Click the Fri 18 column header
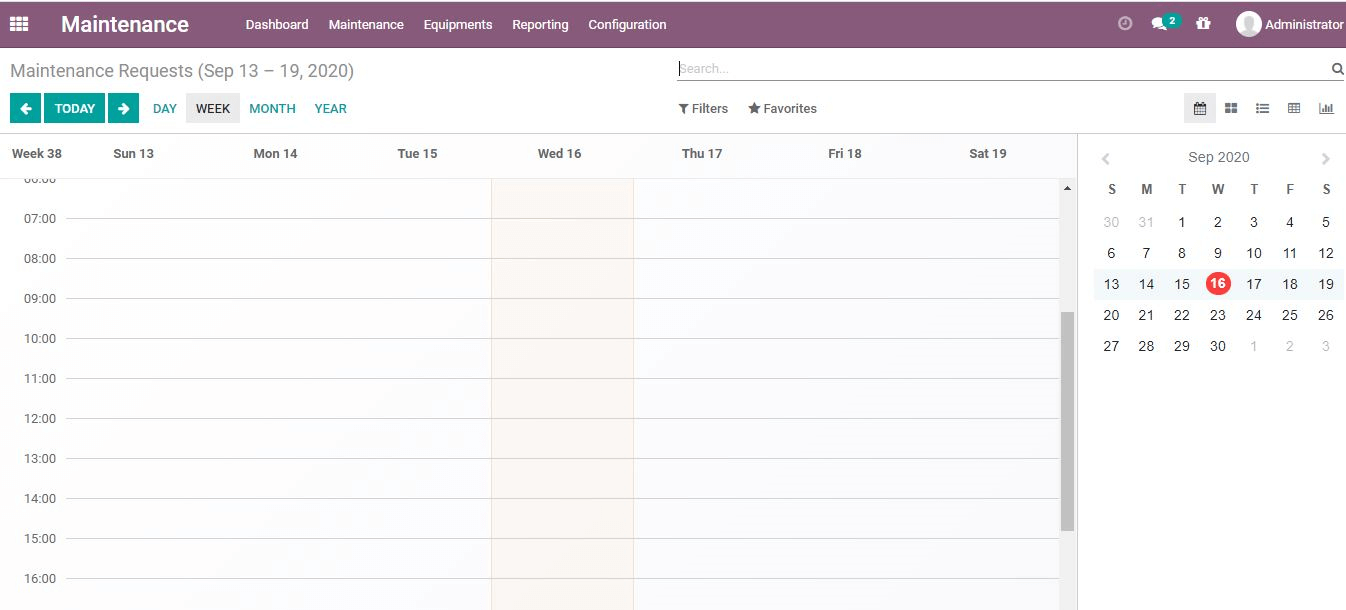Viewport: 1346px width, 610px height. (x=844, y=153)
